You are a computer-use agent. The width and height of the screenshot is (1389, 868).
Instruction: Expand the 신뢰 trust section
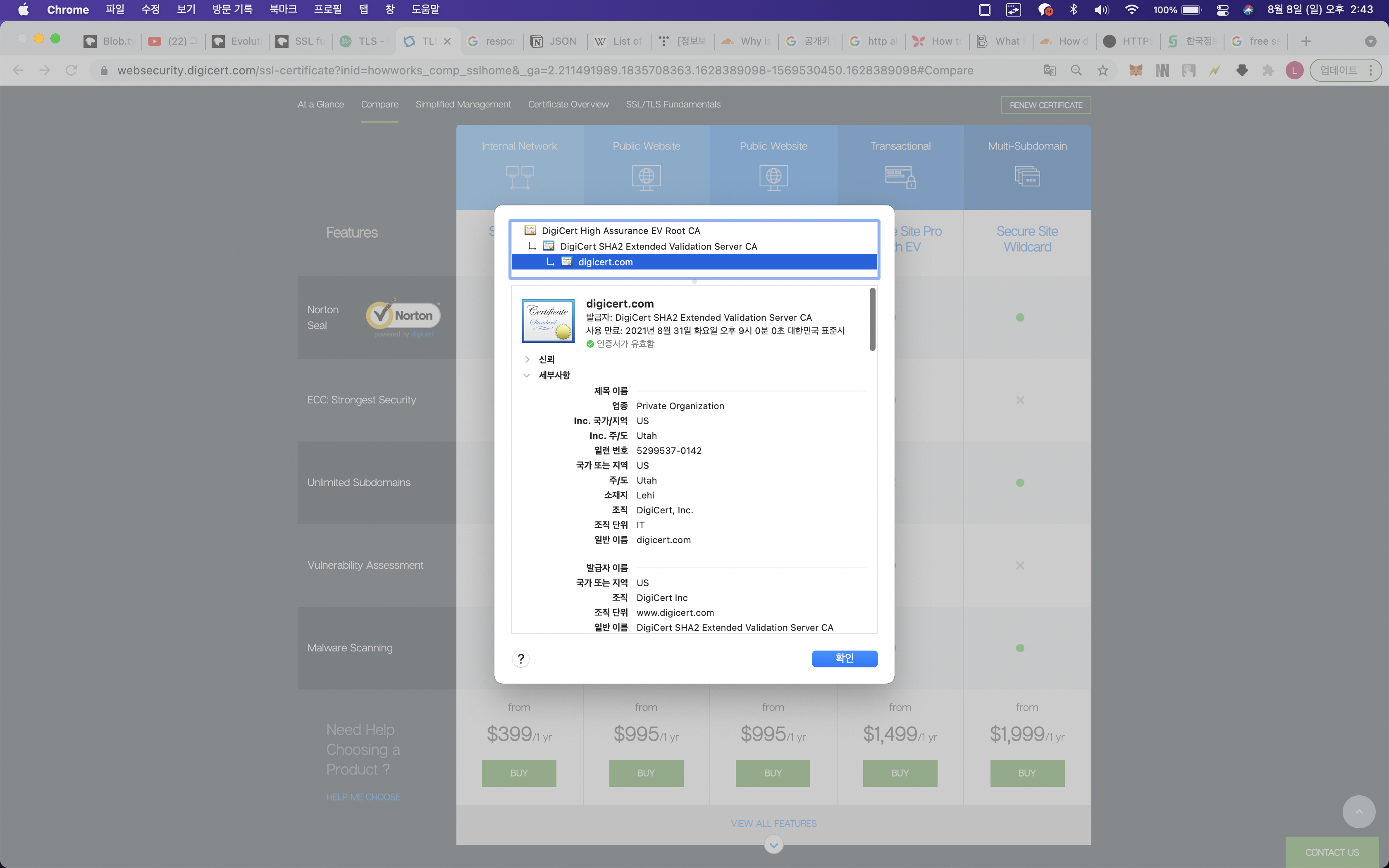pyautogui.click(x=527, y=359)
